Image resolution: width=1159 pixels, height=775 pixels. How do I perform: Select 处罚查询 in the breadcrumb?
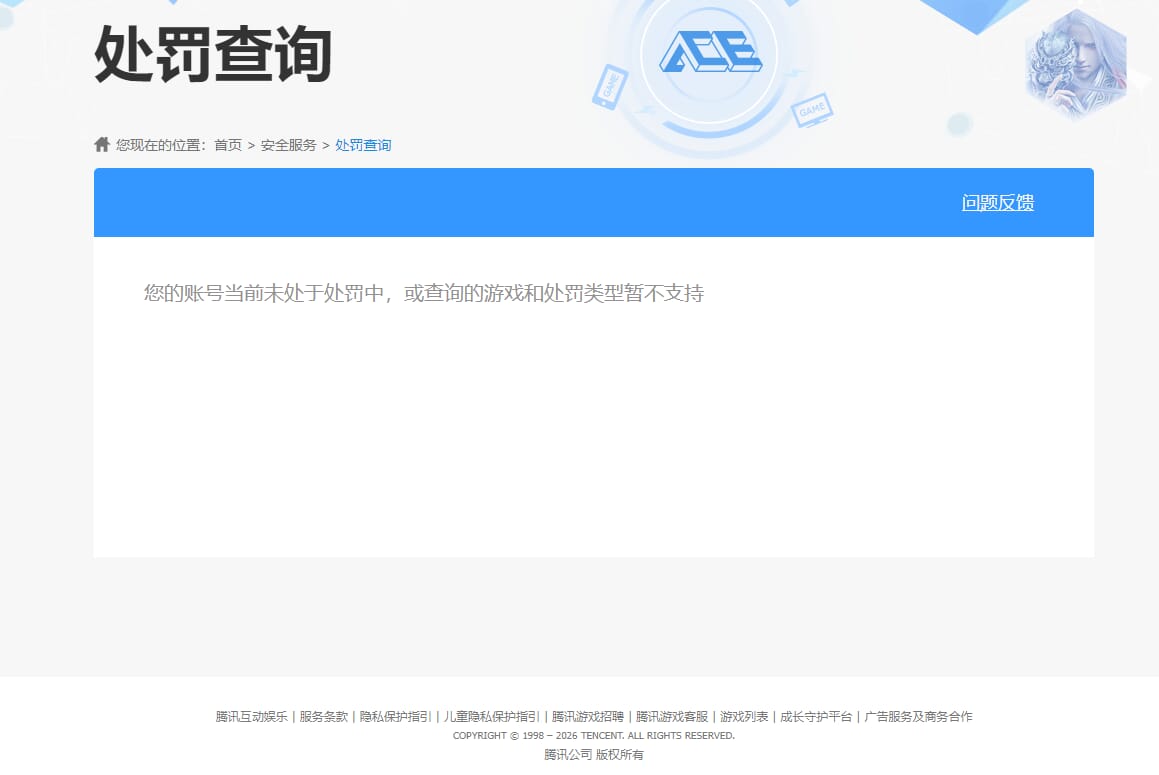pos(363,144)
